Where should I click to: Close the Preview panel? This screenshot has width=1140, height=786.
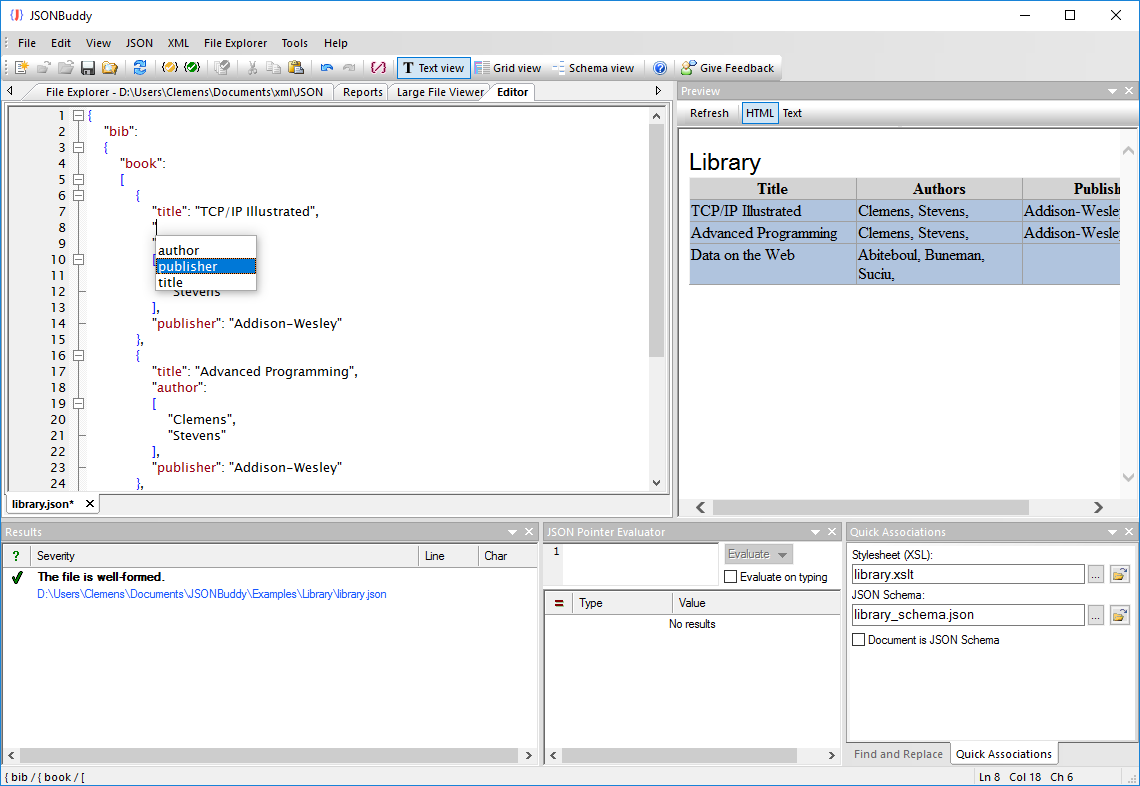tap(1129, 91)
